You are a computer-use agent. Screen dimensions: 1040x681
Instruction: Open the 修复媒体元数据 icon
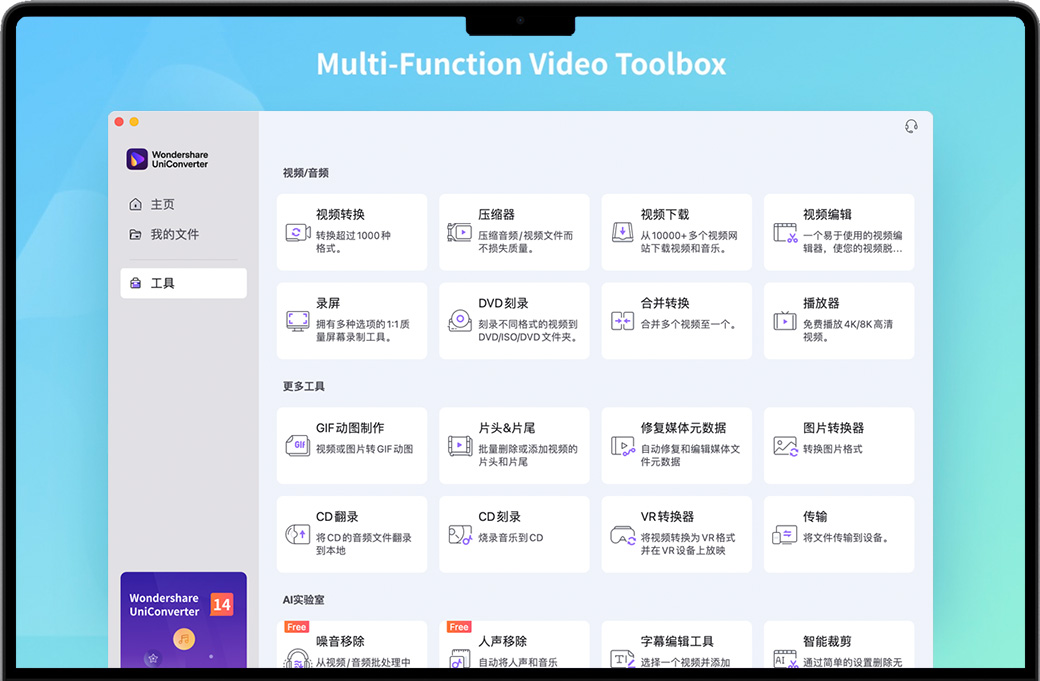(622, 446)
